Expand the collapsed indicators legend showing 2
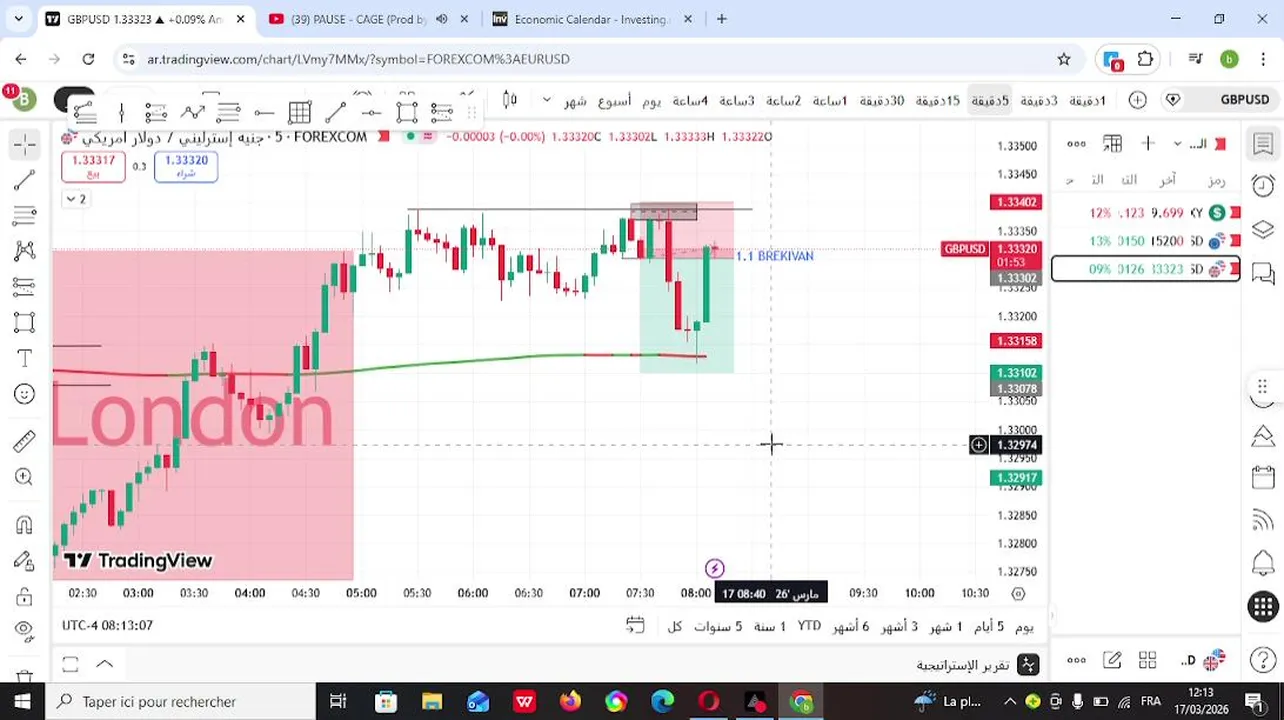Screen dimensions: 1284x720 coord(76,199)
